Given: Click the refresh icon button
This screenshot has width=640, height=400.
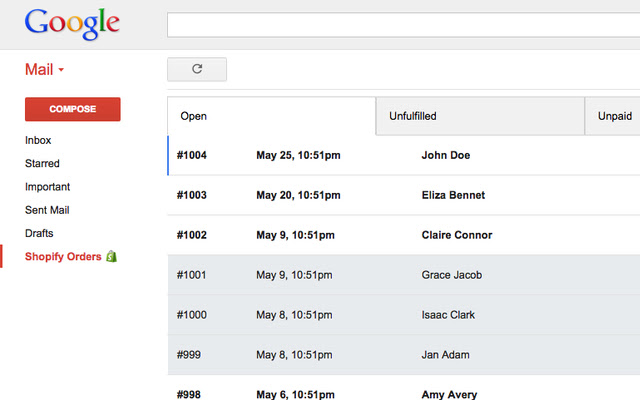Looking at the screenshot, I should (197, 69).
